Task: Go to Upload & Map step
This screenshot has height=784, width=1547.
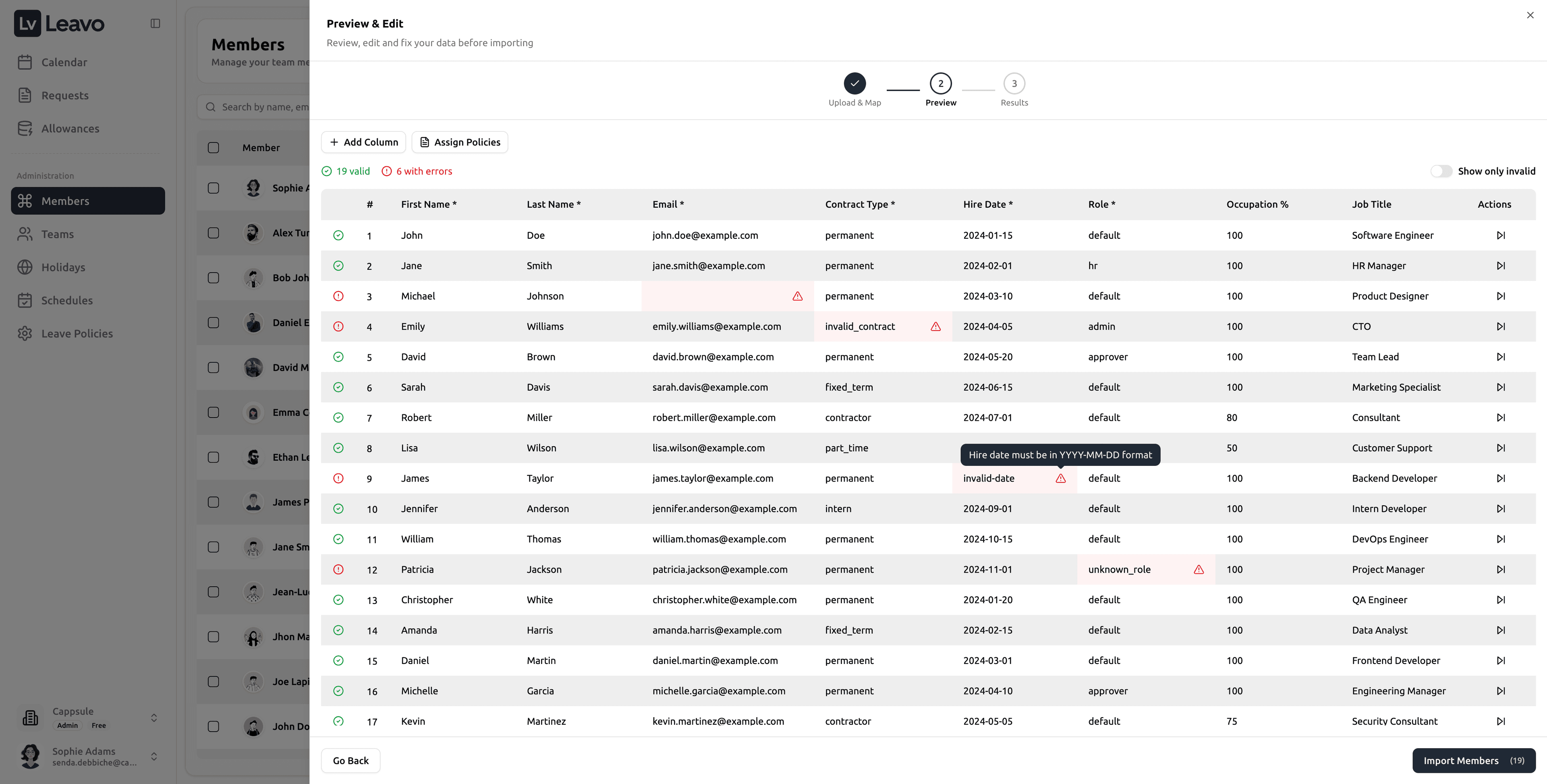Action: tap(854, 84)
